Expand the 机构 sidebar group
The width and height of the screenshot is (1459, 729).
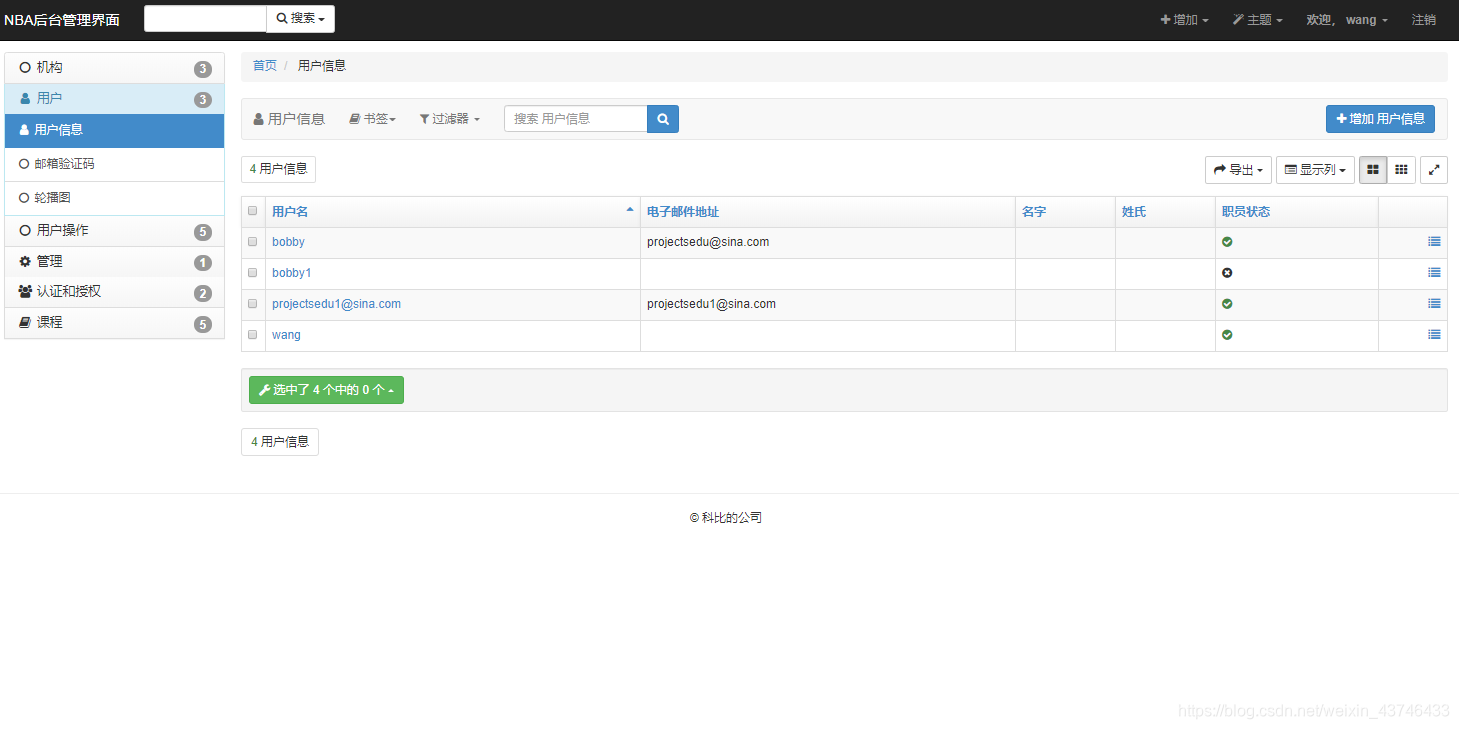point(114,68)
